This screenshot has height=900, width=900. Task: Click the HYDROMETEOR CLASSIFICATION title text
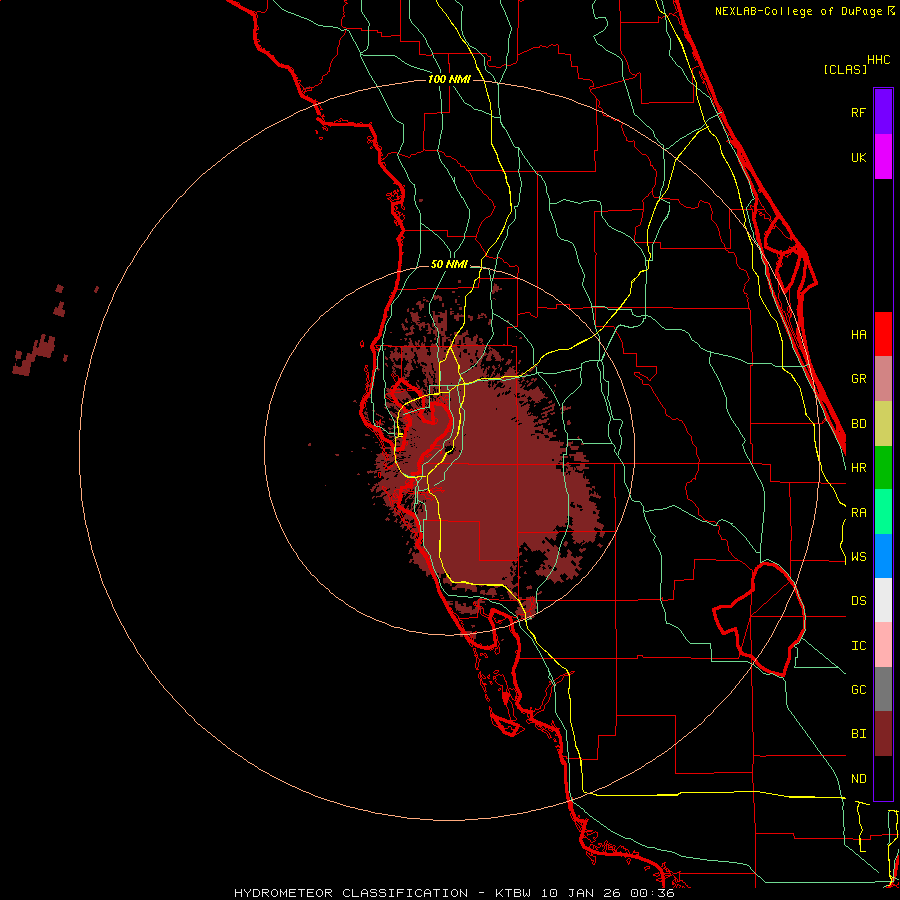(351, 893)
